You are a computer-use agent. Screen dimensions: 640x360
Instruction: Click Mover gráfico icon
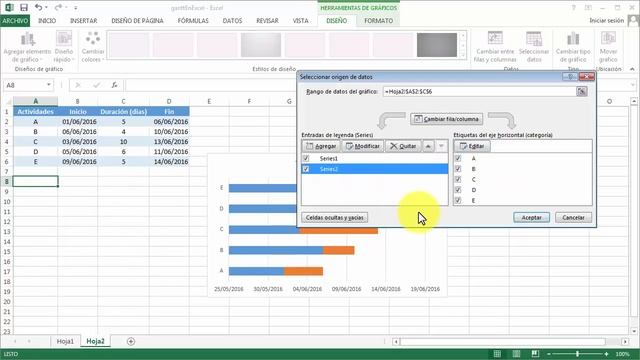click(608, 48)
